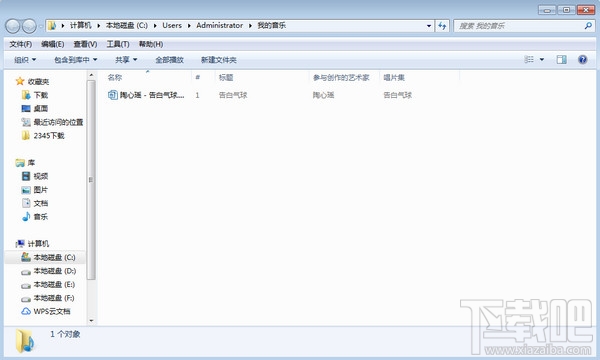This screenshot has height=360, width=600.
Task: Click the search magnifier icon
Action: pyautogui.click(x=588, y=26)
